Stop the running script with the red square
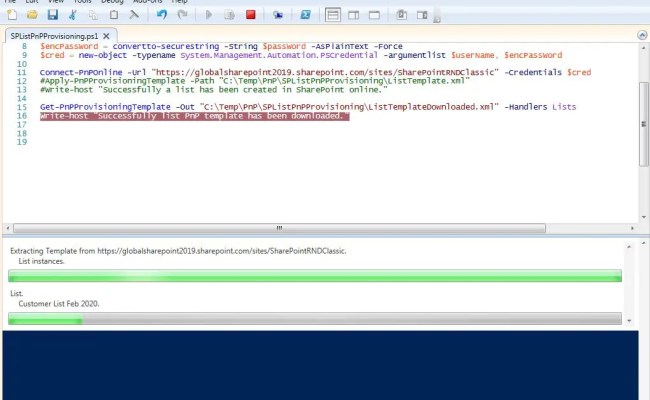 [x=250, y=15]
